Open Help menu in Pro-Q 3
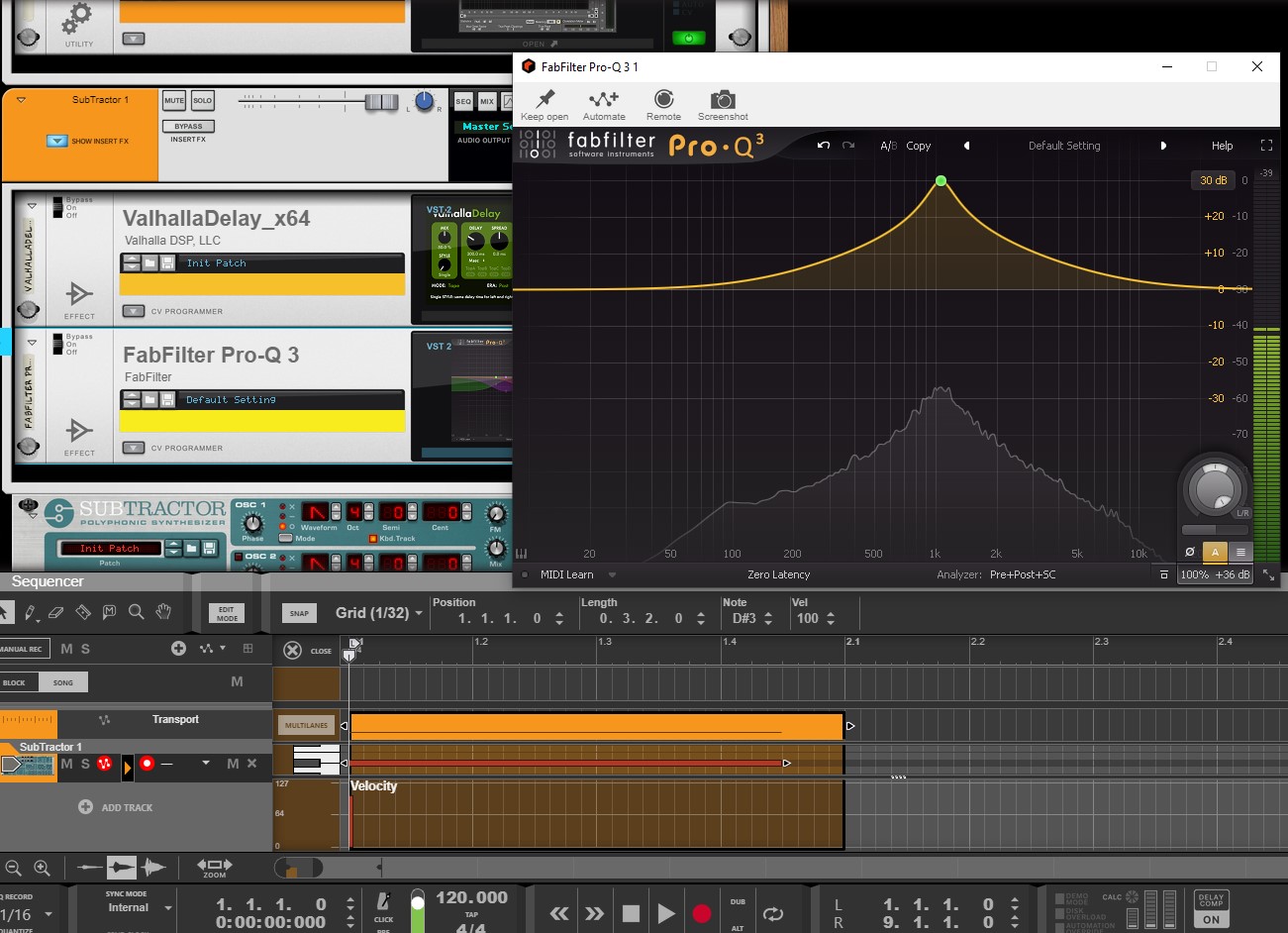Screen dimensions: 1288x933 (1223, 146)
